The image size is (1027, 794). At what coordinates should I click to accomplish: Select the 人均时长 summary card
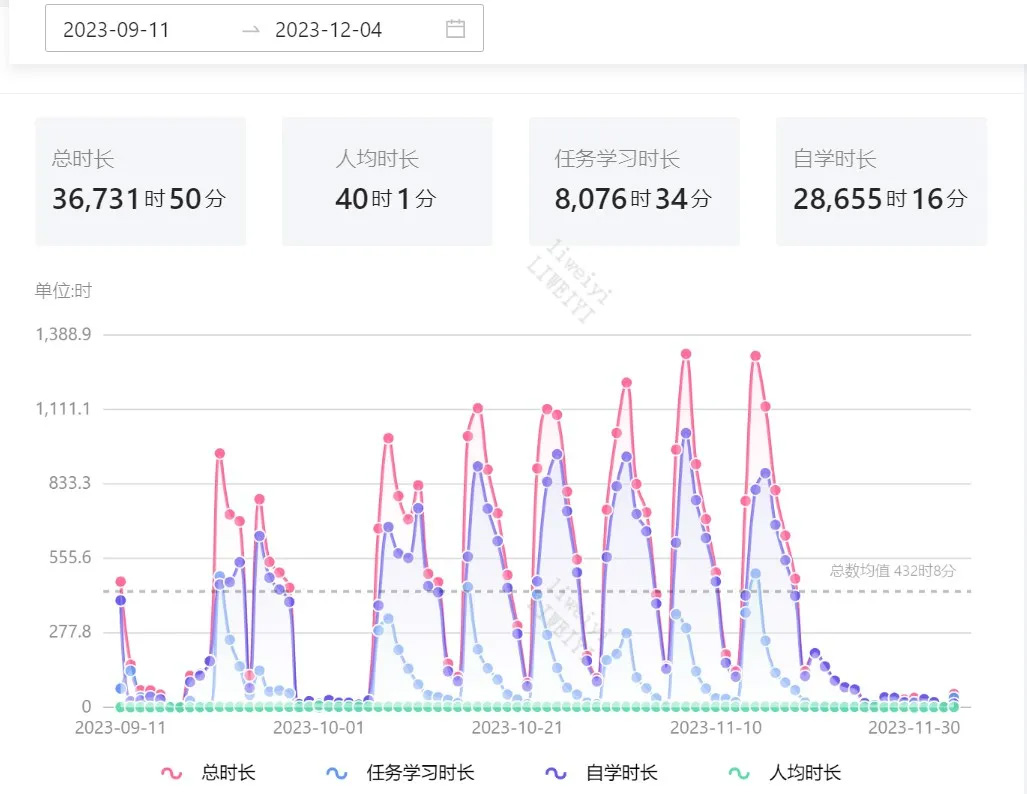coord(387,181)
